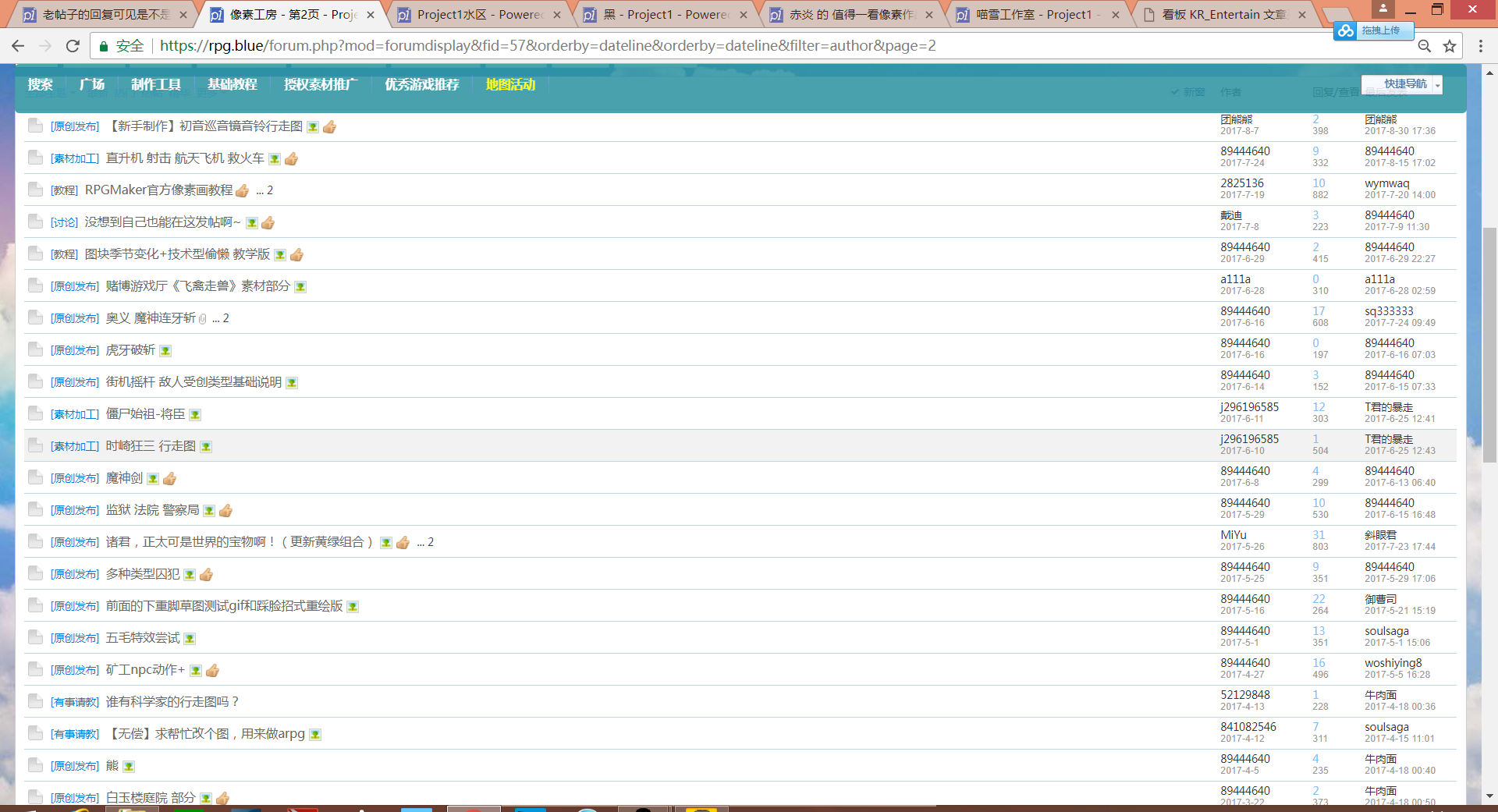1498x812 pixels.
Task: Click thumbs-up icon next to 魔神剑
Action: [x=170, y=478]
